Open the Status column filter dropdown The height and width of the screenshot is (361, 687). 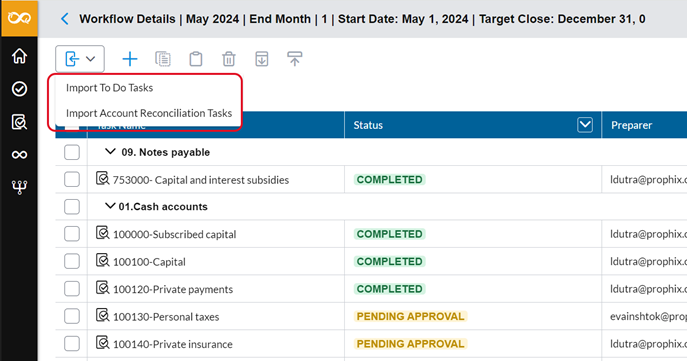(x=585, y=125)
